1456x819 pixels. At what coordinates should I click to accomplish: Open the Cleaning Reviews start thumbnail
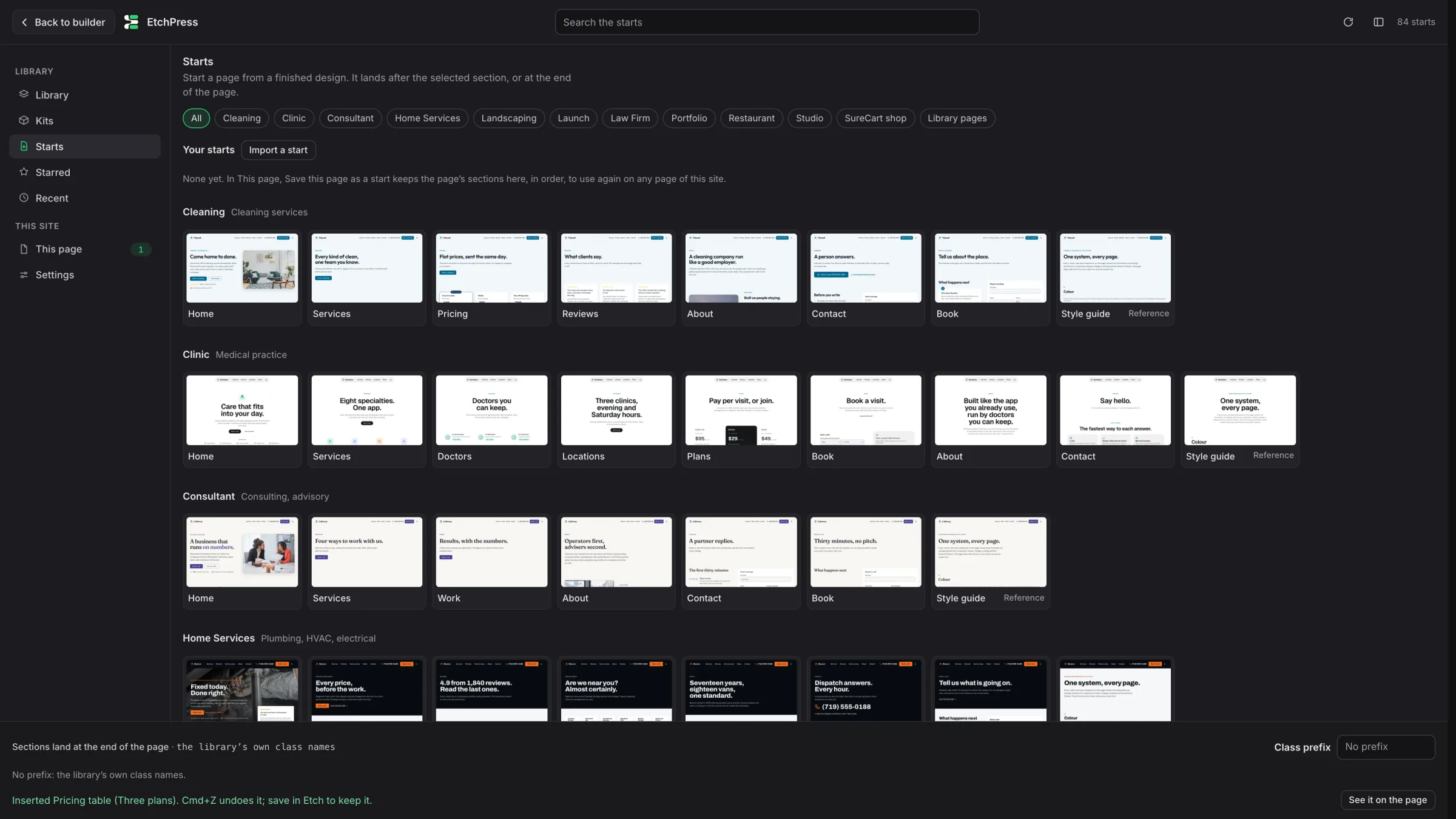pos(616,268)
